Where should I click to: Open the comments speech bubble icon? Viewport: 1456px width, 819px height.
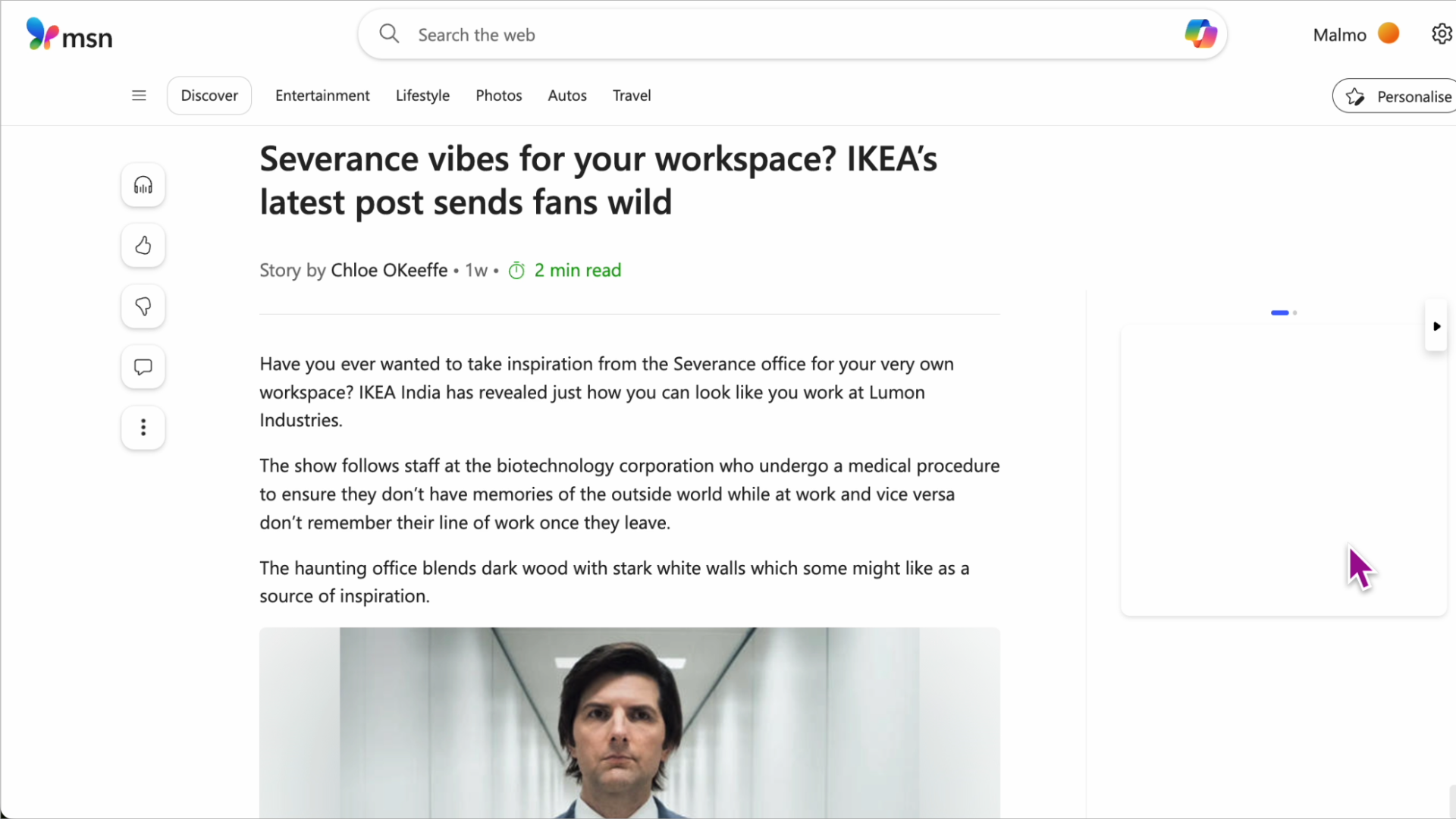pos(143,367)
